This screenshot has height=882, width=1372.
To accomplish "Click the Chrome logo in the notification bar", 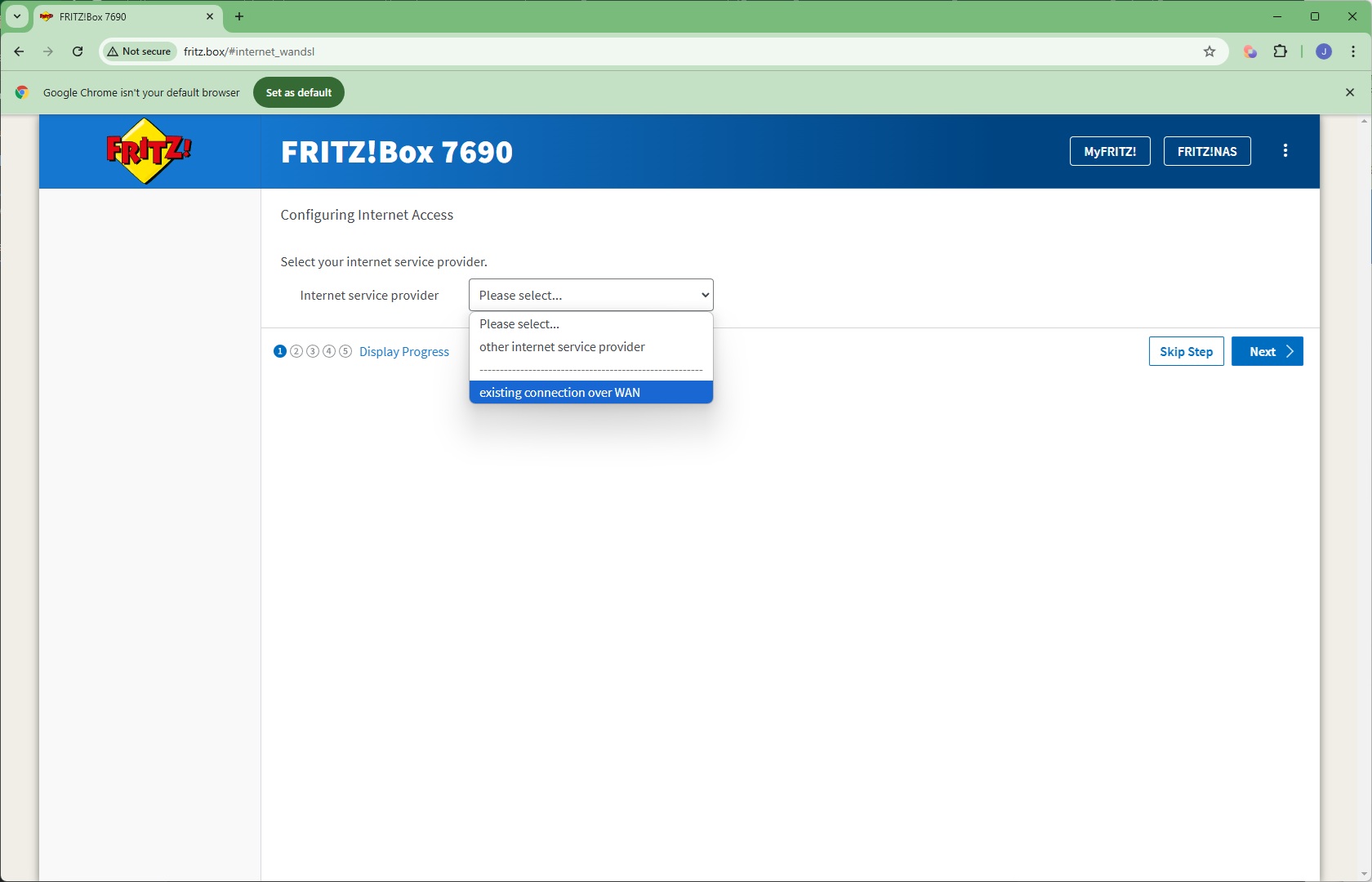I will click(x=22, y=92).
